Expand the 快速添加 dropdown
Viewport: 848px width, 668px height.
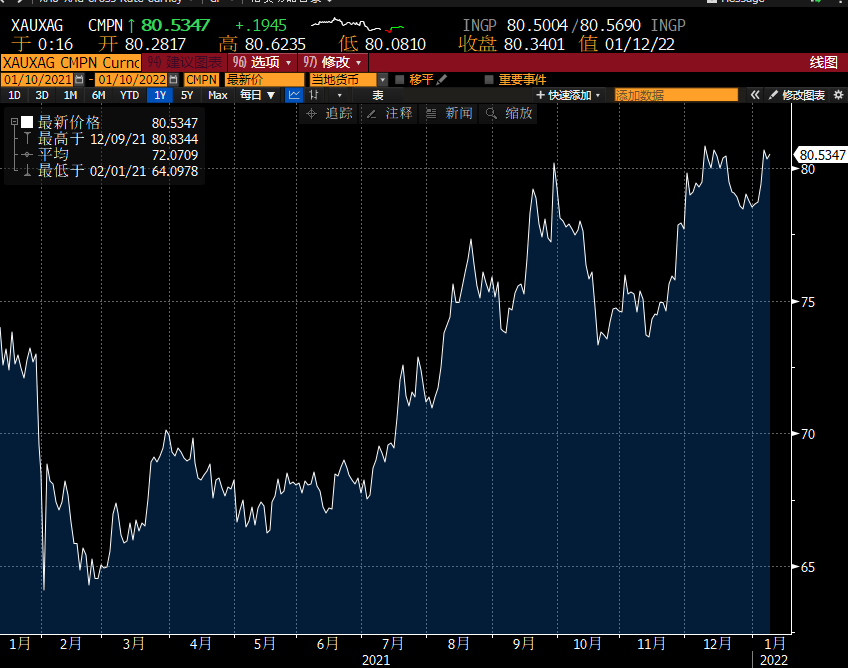(x=570, y=95)
